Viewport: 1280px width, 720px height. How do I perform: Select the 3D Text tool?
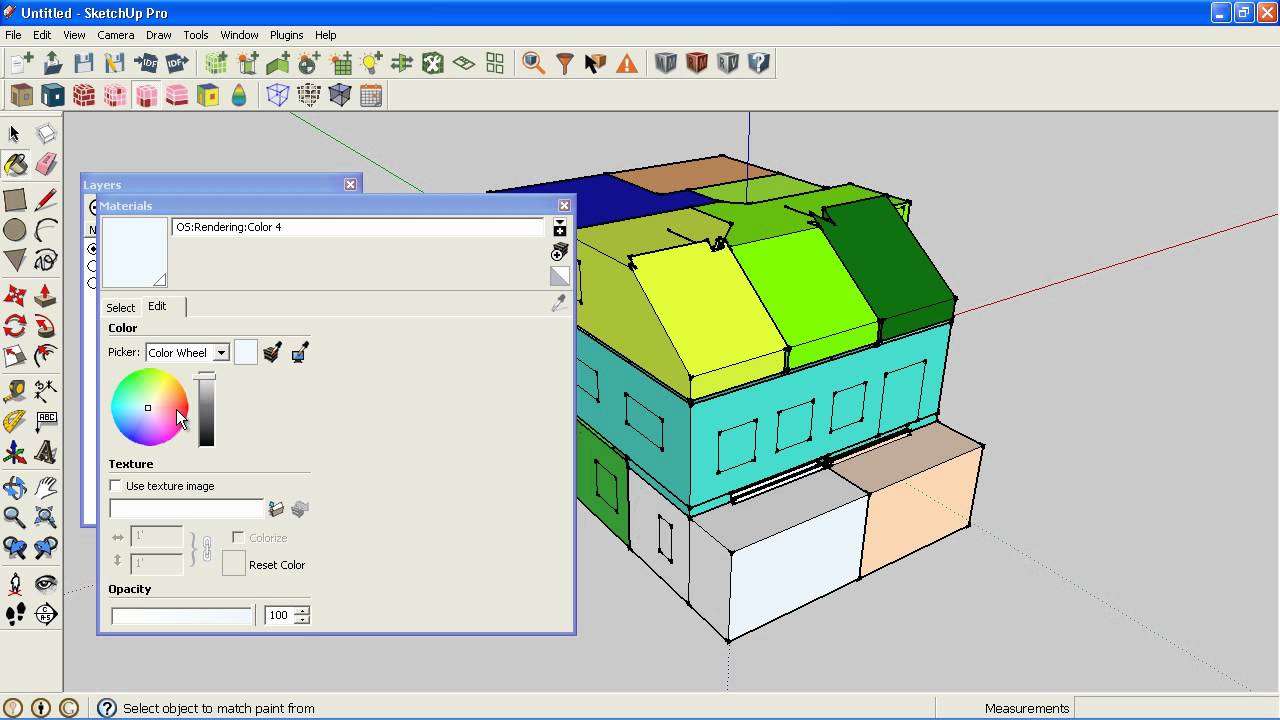[x=46, y=453]
